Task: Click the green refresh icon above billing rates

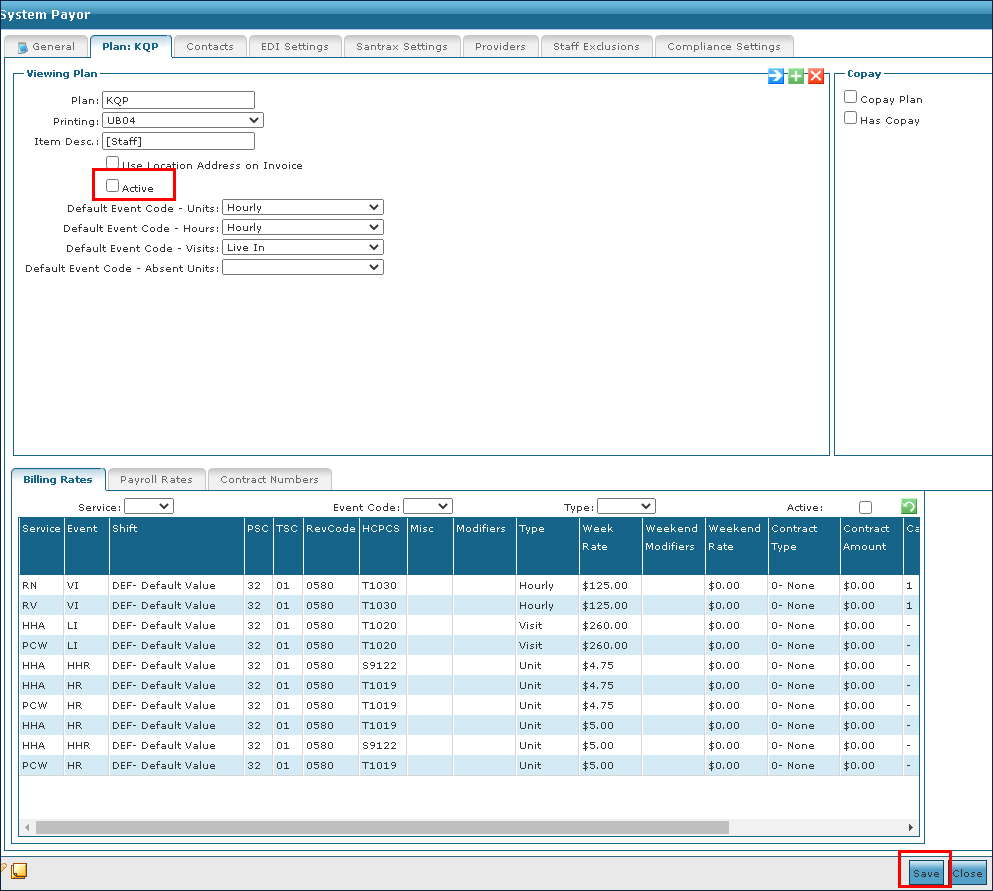Action: point(909,507)
